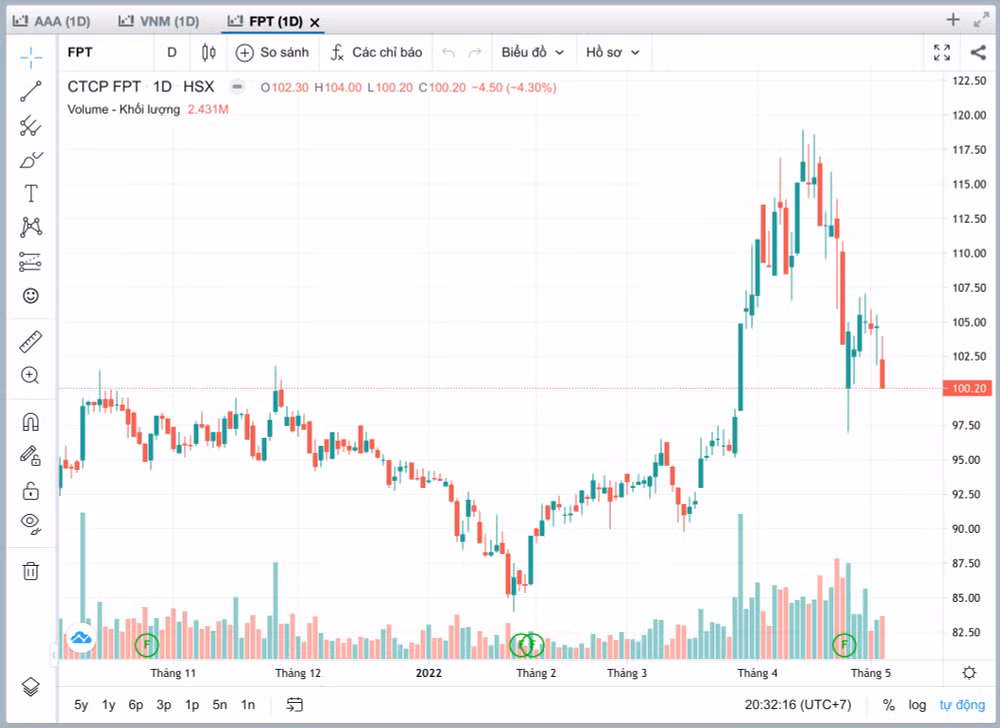
Task: Click the undo arrow
Action: click(448, 52)
